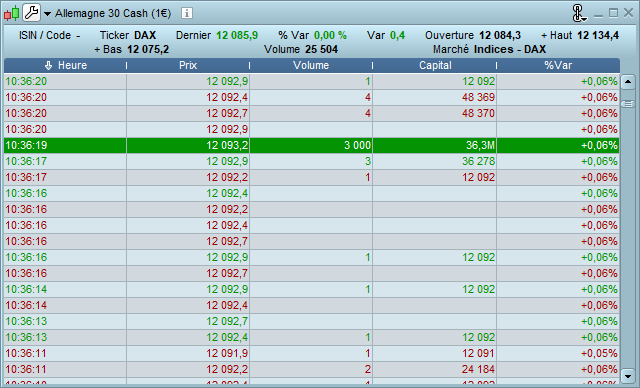This screenshot has width=640, height=388.
Task: Click the 3 000 volume cell
Action: (x=311, y=145)
